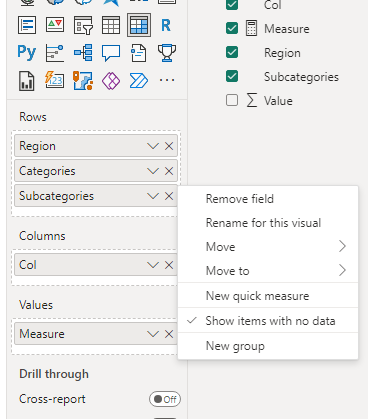
Task: Select the highlighted Matrix visual icon
Action: tap(139, 25)
